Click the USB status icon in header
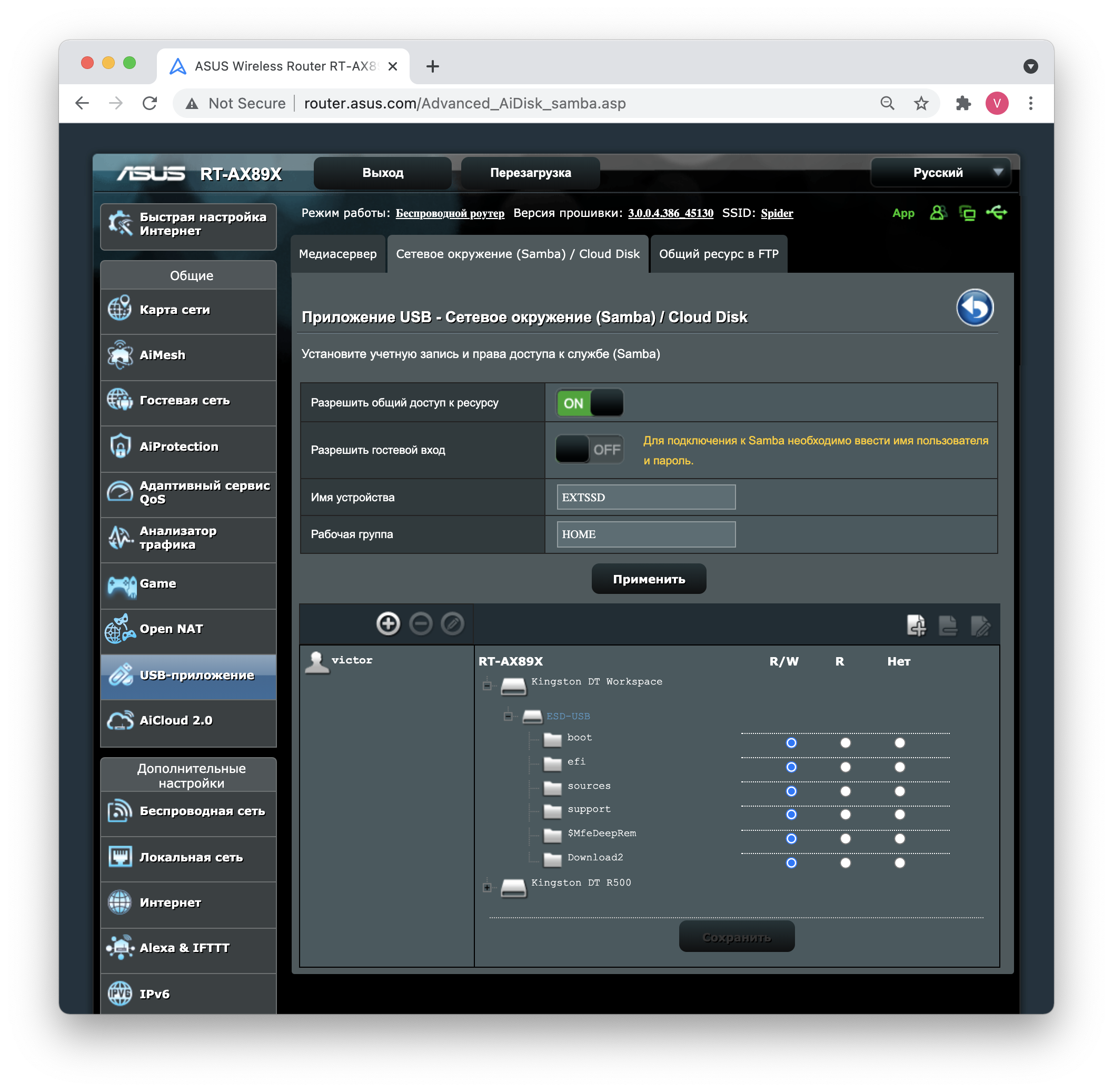The image size is (1113, 1092). point(997,213)
